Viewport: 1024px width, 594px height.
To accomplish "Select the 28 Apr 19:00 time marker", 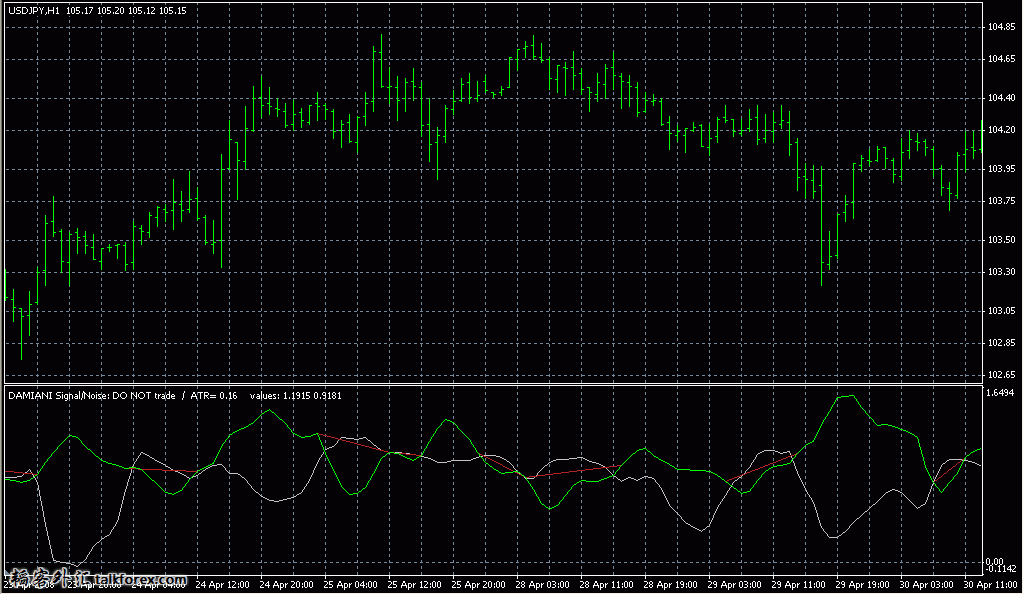I will coord(672,584).
